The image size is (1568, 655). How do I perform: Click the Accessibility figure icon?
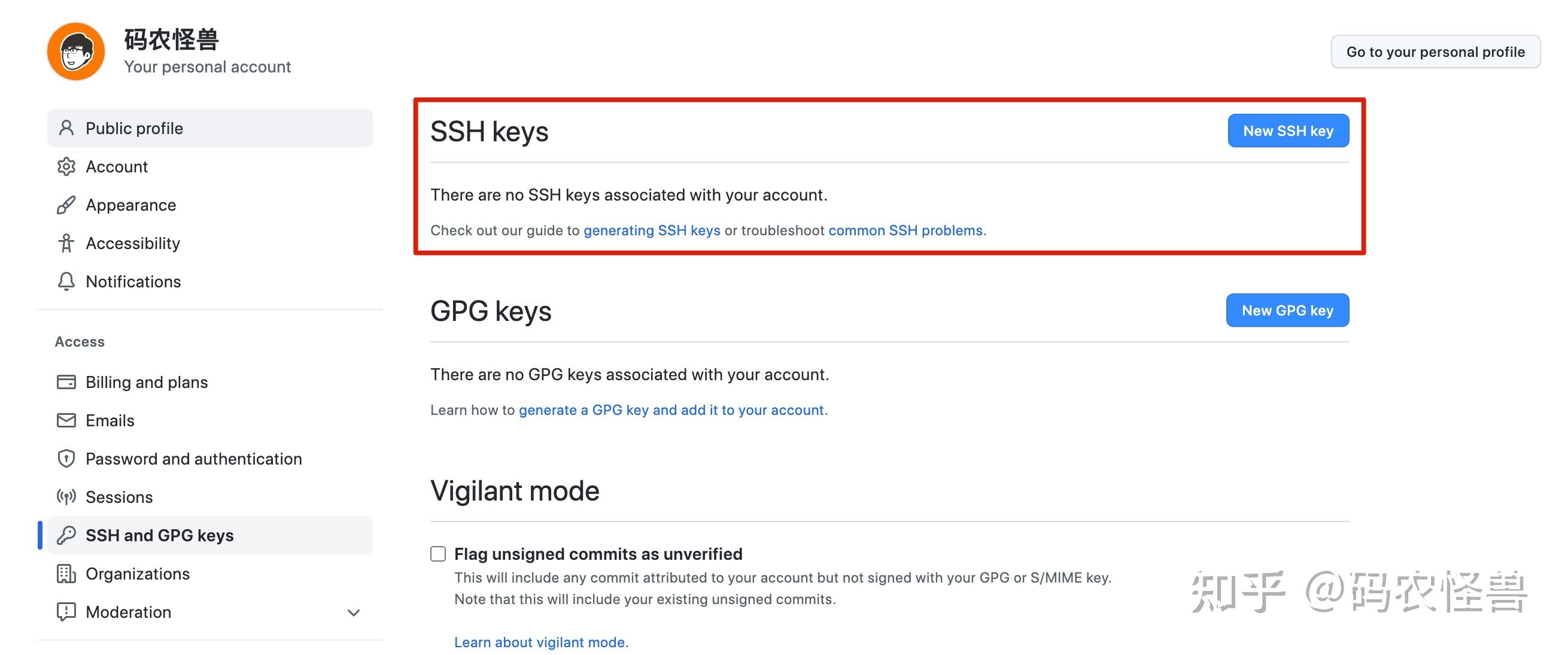(66, 244)
